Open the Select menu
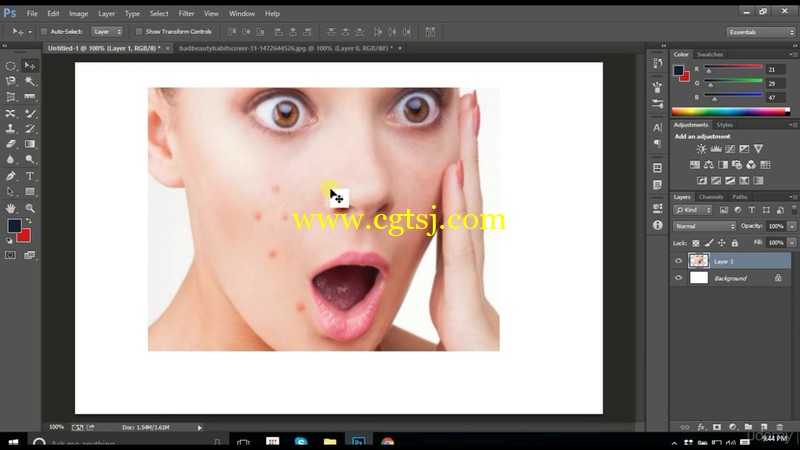Image resolution: width=800 pixels, height=450 pixels. [x=159, y=14]
